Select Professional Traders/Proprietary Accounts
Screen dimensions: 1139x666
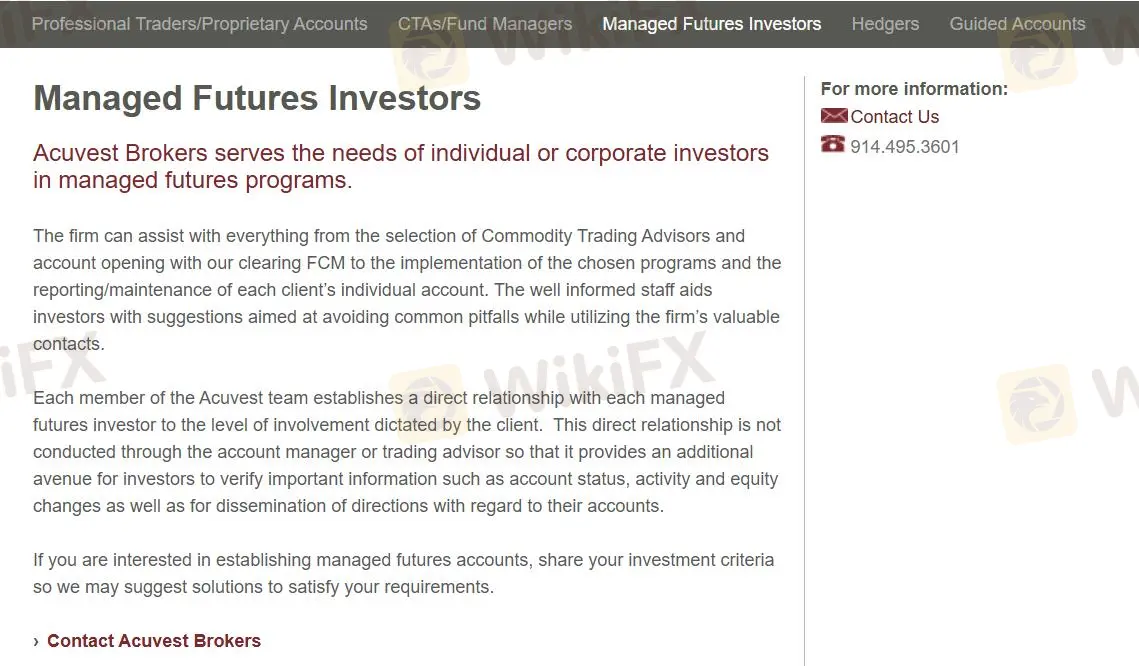(x=199, y=23)
